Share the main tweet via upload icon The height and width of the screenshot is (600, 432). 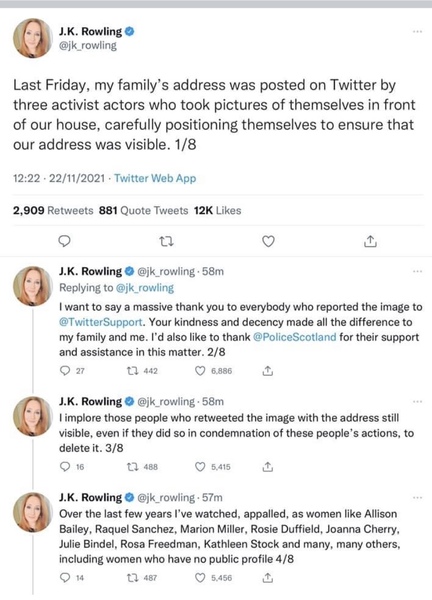(x=370, y=241)
